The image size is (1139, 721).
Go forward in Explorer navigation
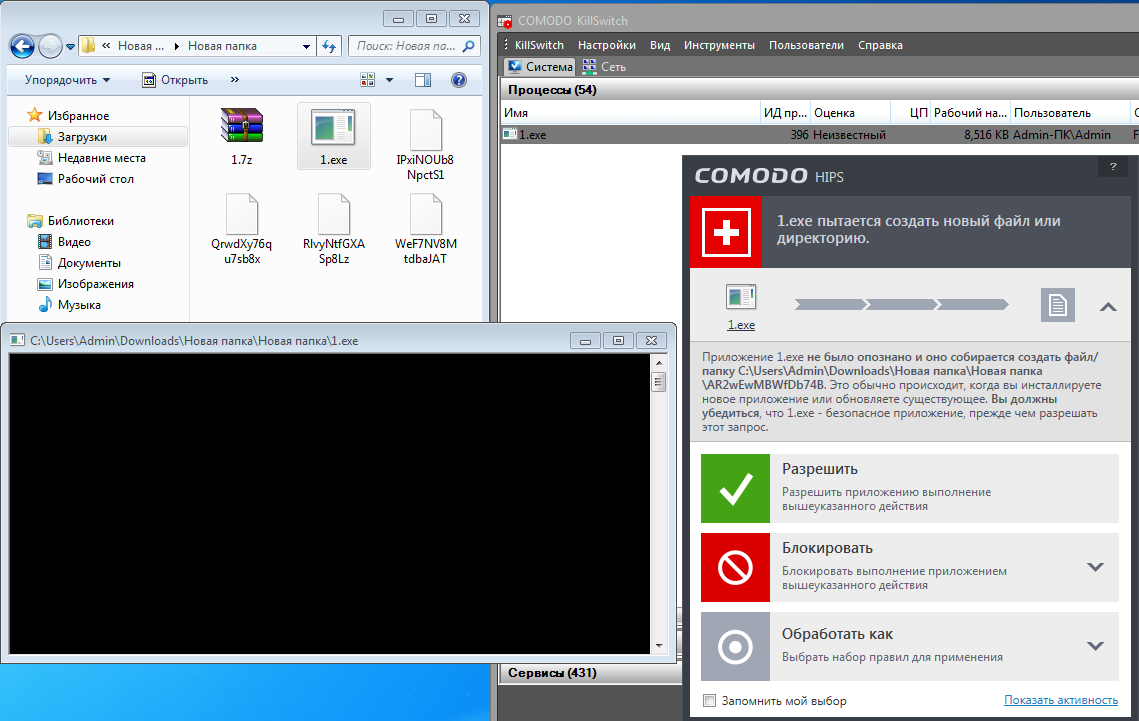[x=50, y=46]
